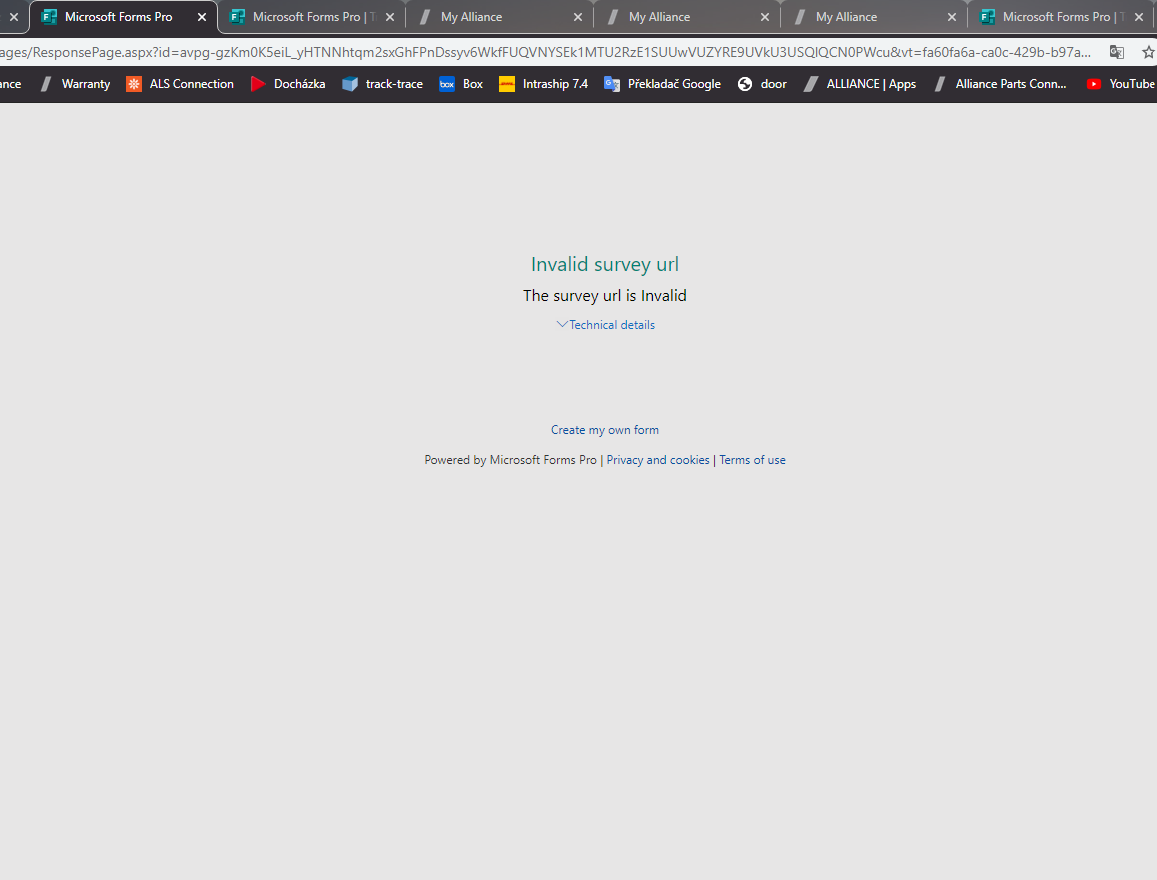Image resolution: width=1157 pixels, height=880 pixels.
Task: Bookmark this page with the star icon
Action: pos(1147,52)
